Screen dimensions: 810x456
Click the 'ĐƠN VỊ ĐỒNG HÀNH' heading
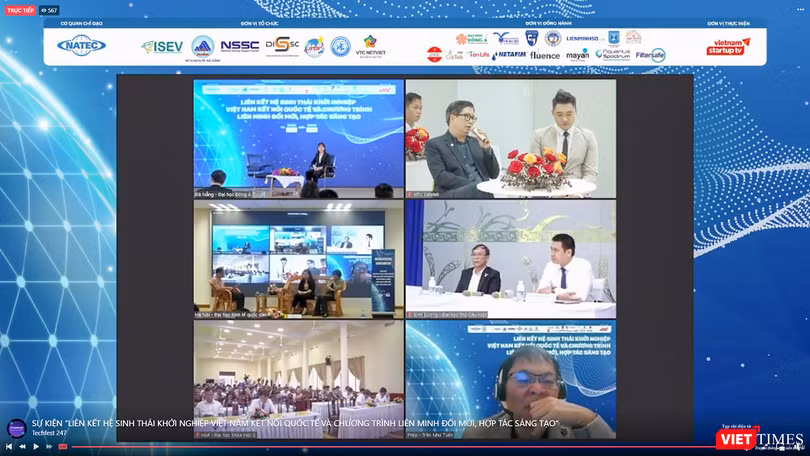click(548, 24)
